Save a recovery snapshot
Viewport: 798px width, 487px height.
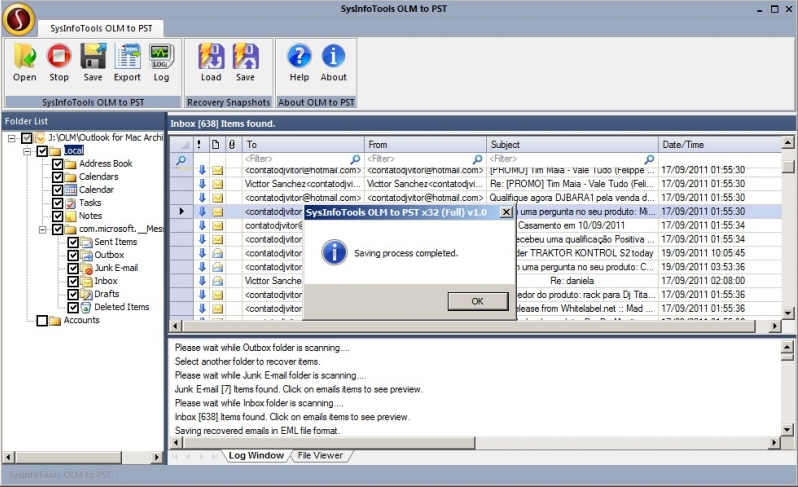click(x=245, y=56)
